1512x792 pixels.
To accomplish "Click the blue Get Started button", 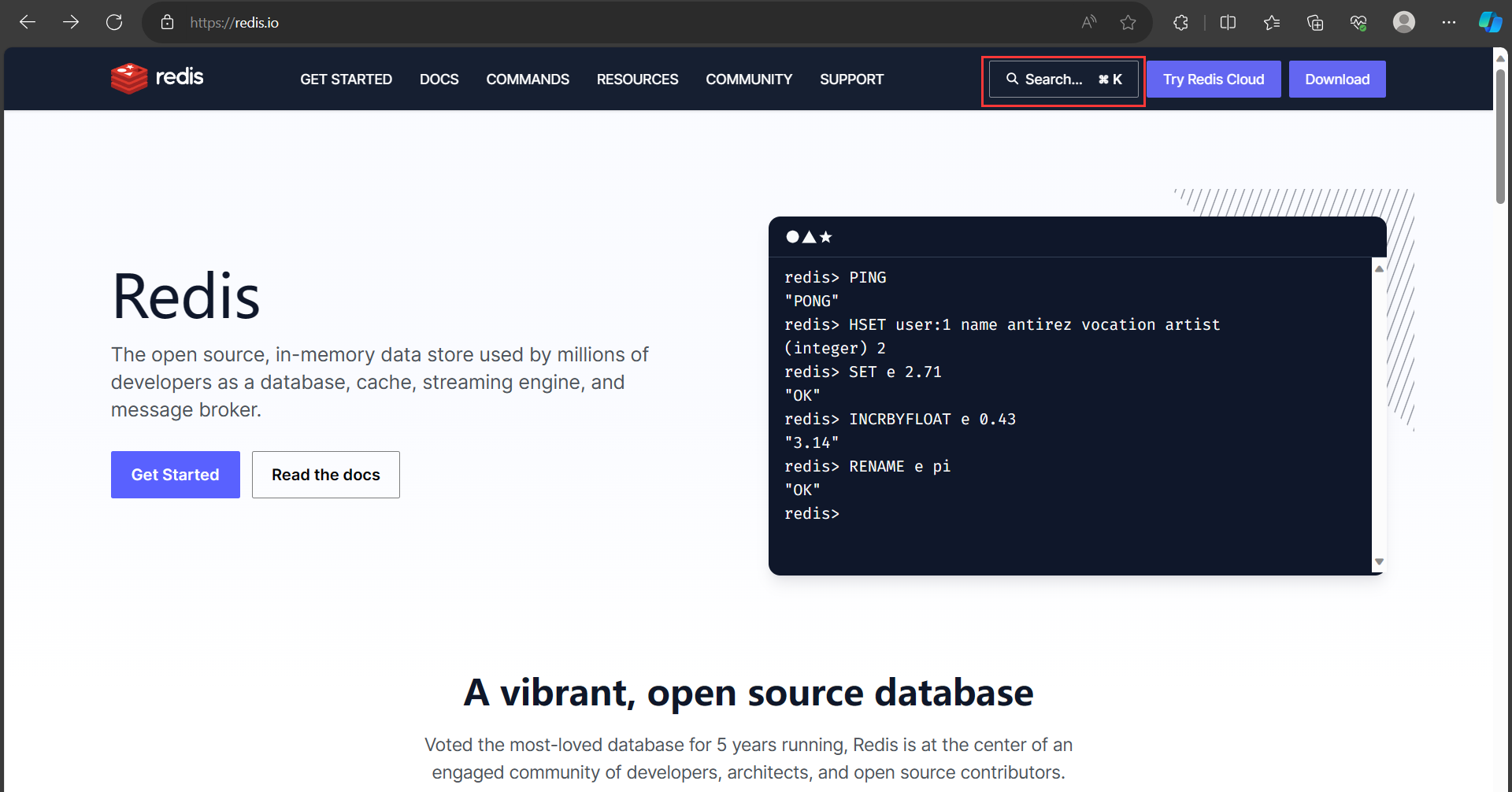I will pos(176,475).
